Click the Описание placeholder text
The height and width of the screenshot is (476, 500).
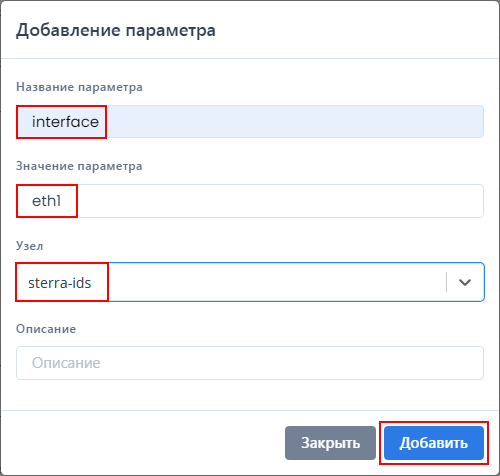[x=66, y=363]
